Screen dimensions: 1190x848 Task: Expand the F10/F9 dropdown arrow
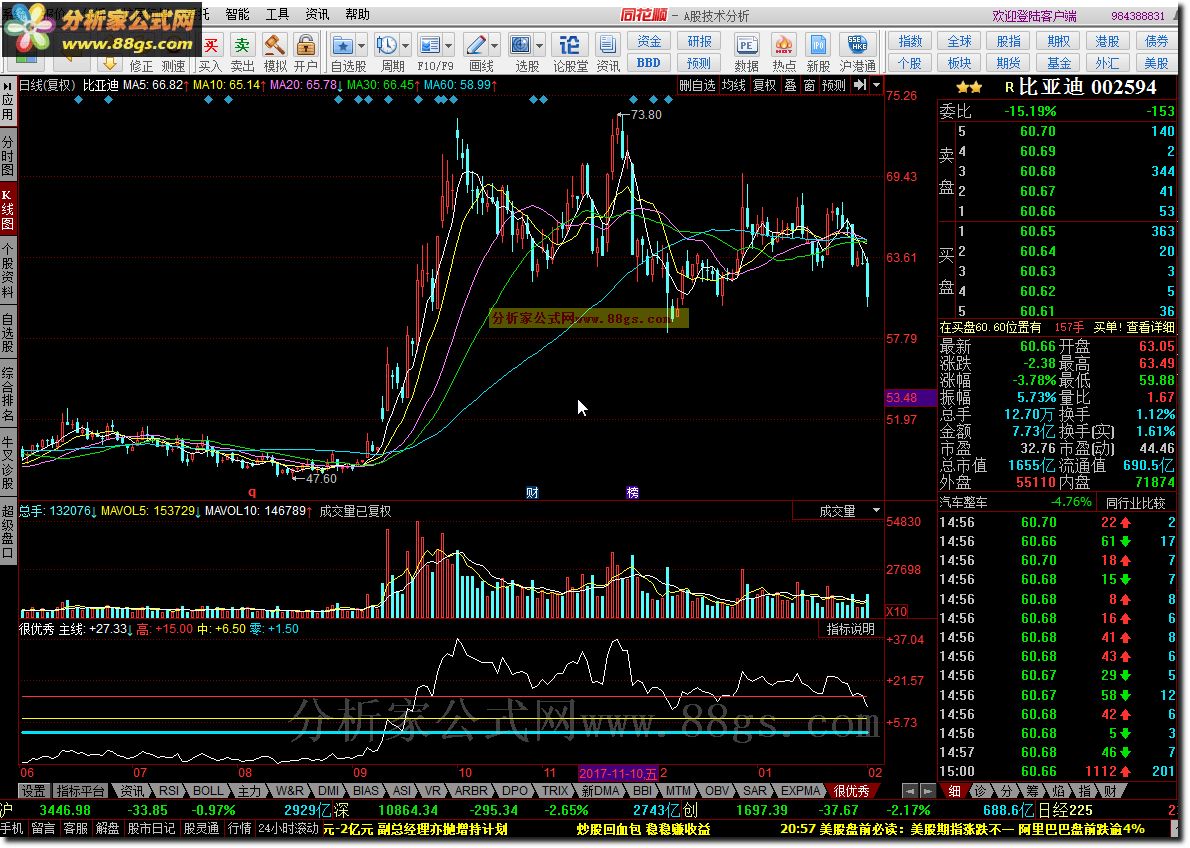coord(449,46)
